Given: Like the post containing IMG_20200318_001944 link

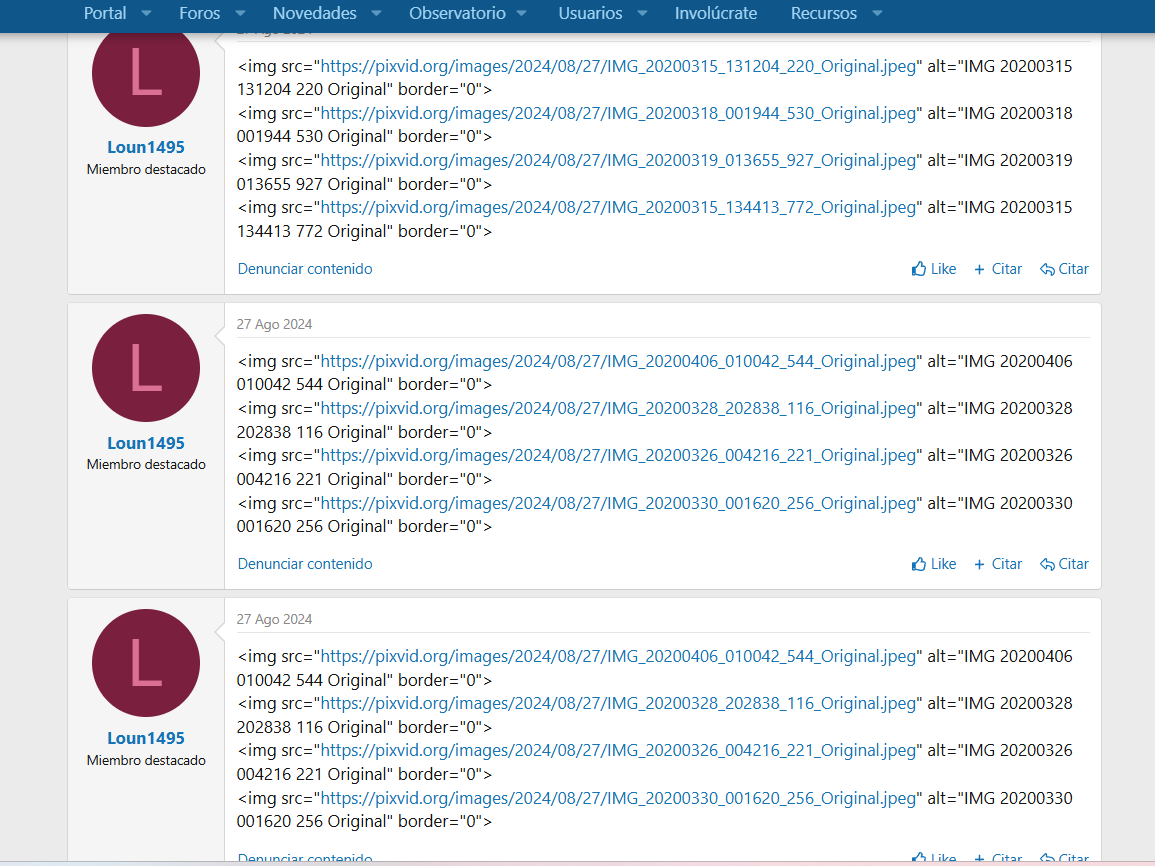Looking at the screenshot, I should pos(933,269).
